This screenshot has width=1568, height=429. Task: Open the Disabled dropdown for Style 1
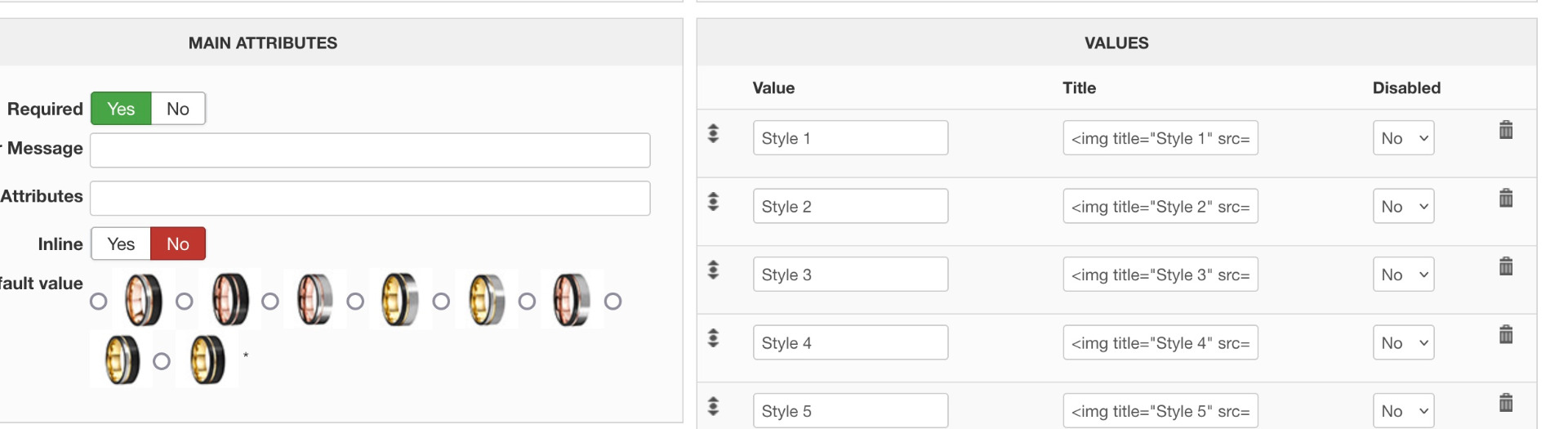[1403, 138]
